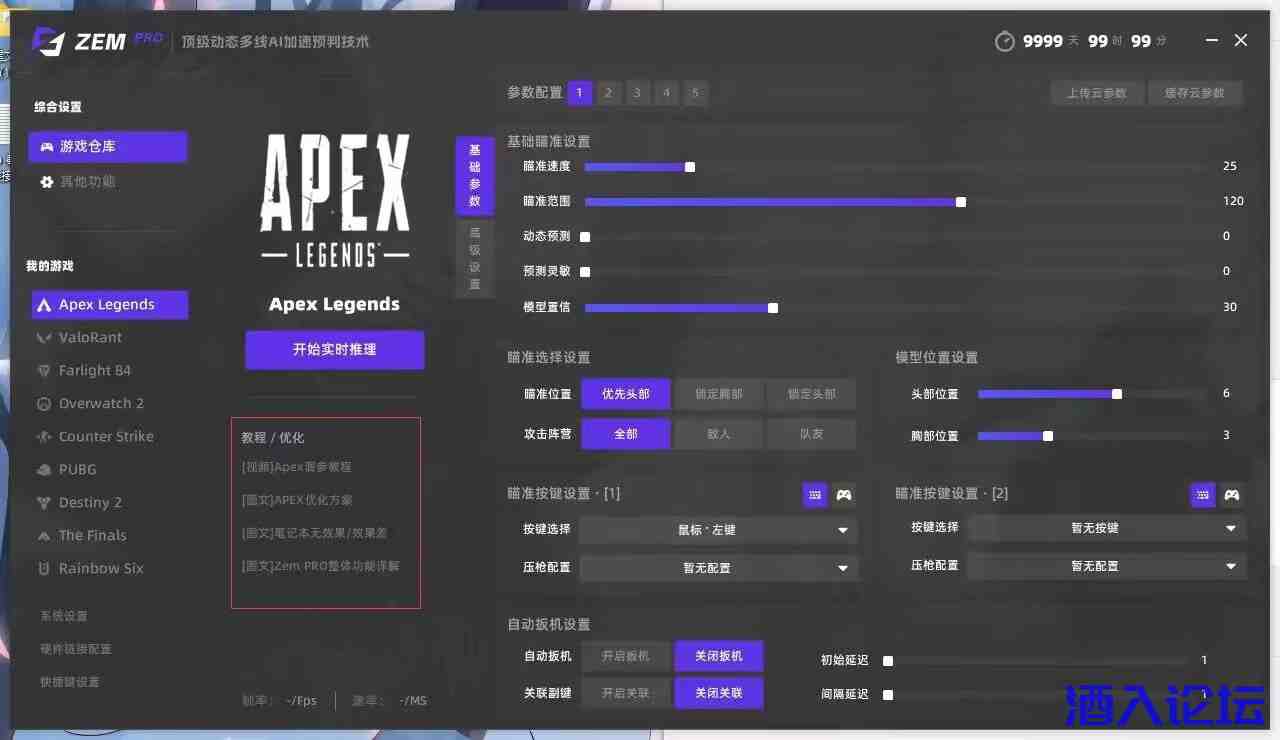
Task: Choose PUBG from the games sidebar
Action: [77, 470]
